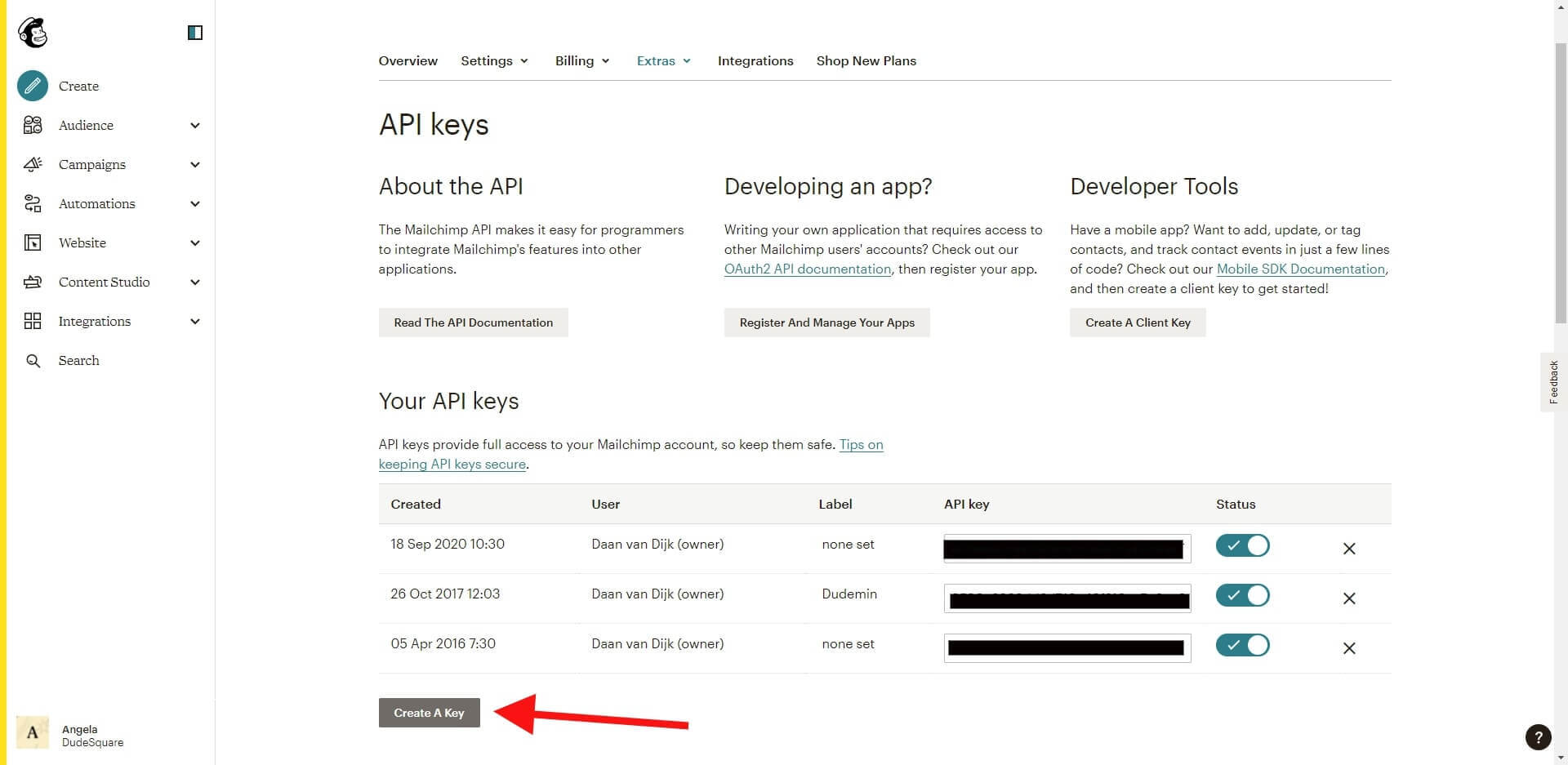
Task: Click the Mailchimp Freddie logo
Action: (x=33, y=33)
